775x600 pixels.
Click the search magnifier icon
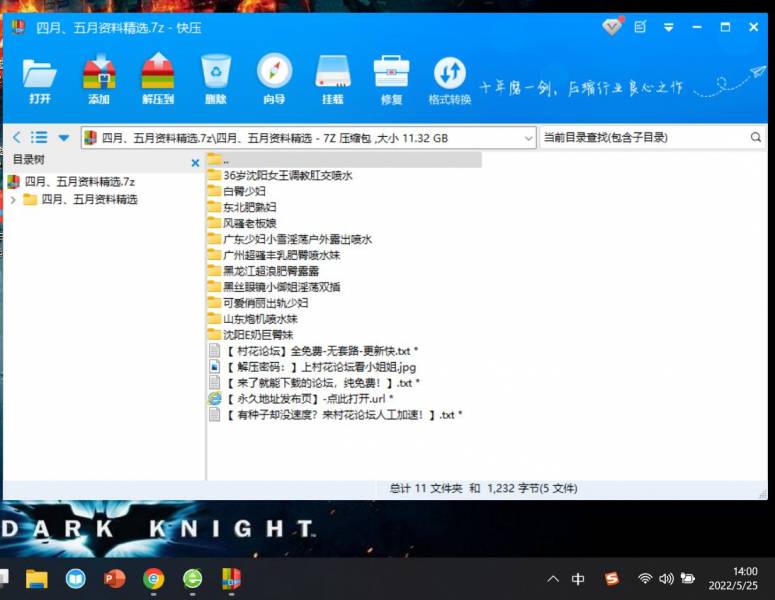(756, 137)
